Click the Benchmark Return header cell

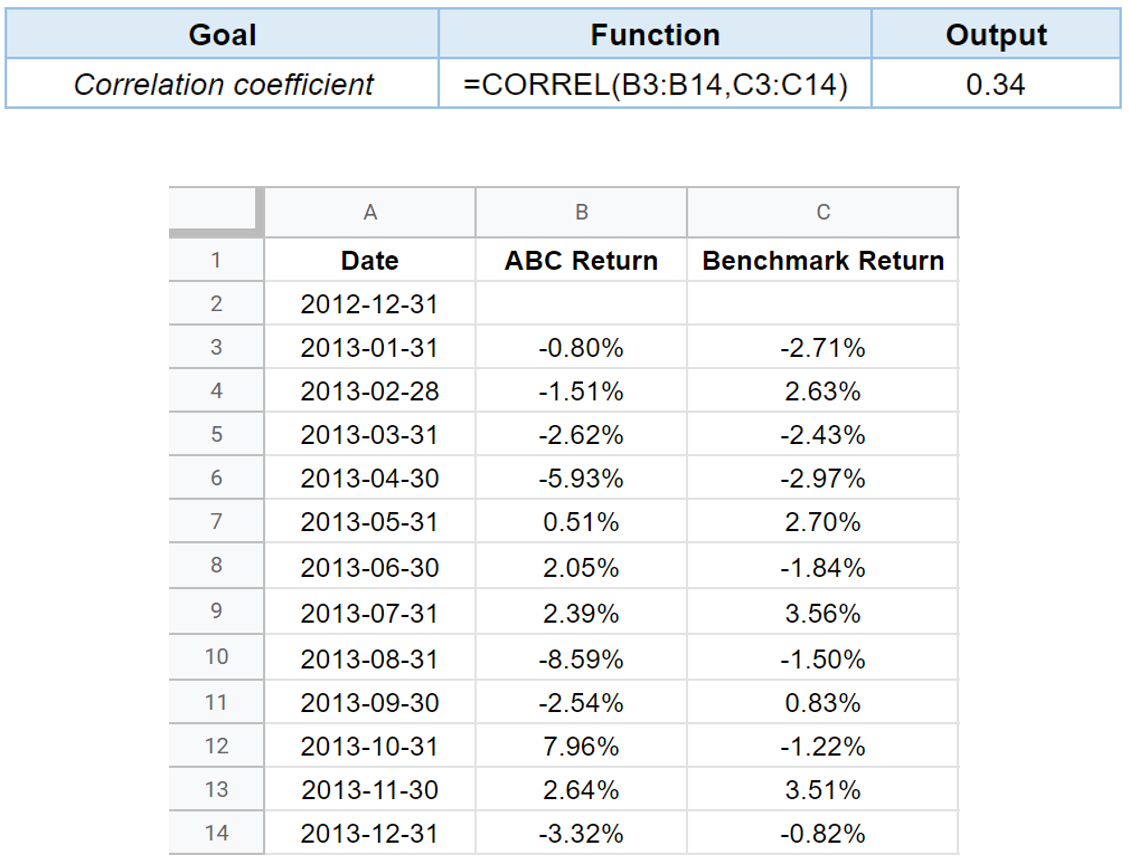coord(823,260)
